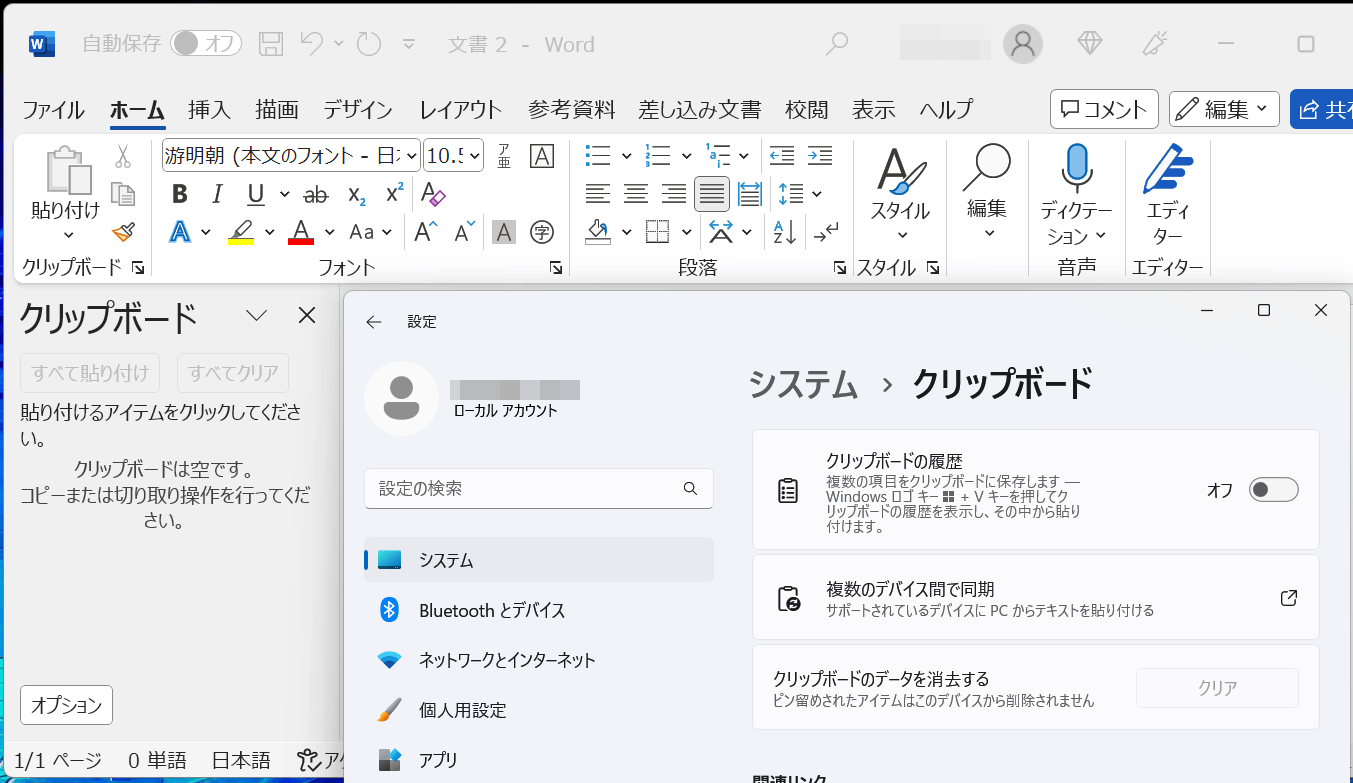Switch to the 描画 tab

click(x=276, y=109)
